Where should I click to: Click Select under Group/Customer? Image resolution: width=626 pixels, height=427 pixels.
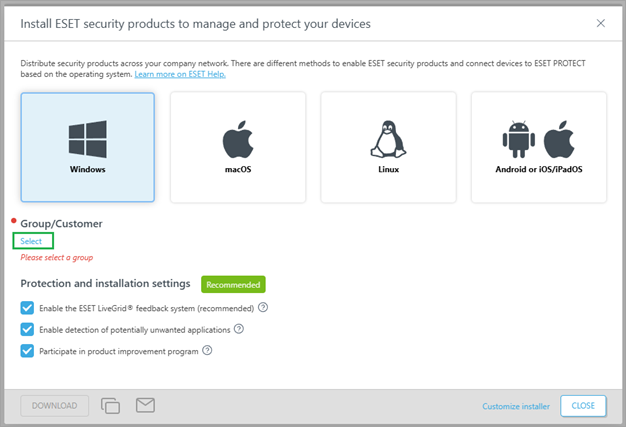(x=31, y=241)
